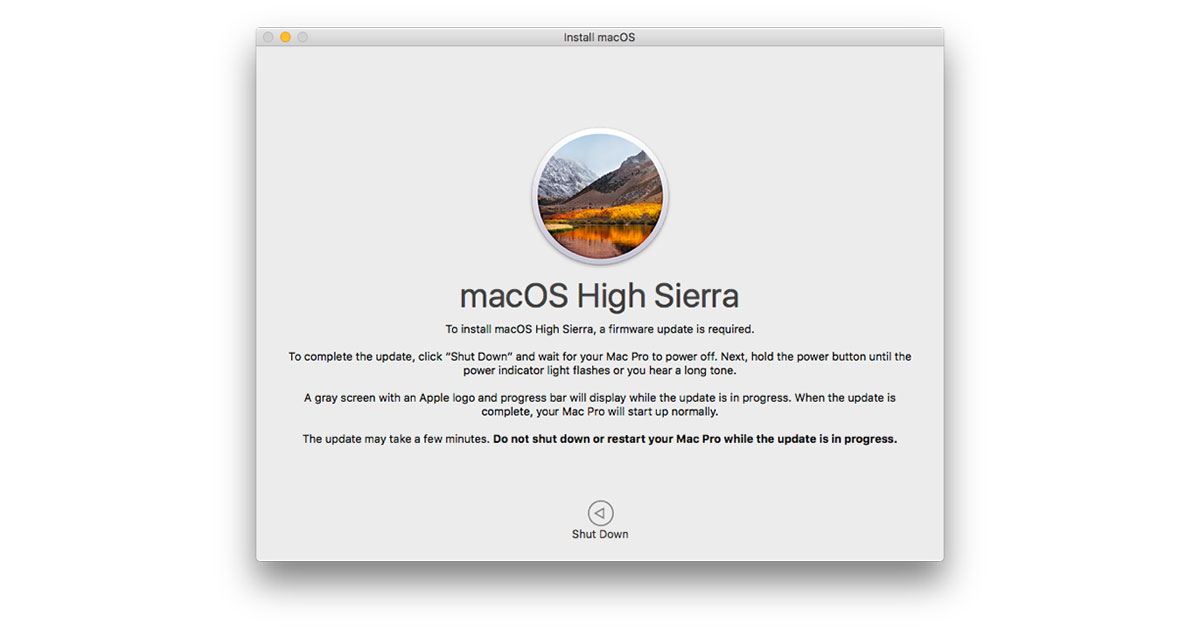The width and height of the screenshot is (1200, 630).
Task: Click the grayed-out zoom button in title bar
Action: 302,37
